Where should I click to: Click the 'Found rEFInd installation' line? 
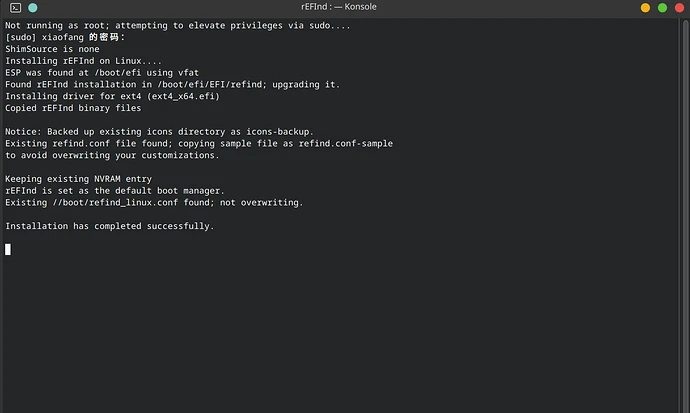[172, 84]
